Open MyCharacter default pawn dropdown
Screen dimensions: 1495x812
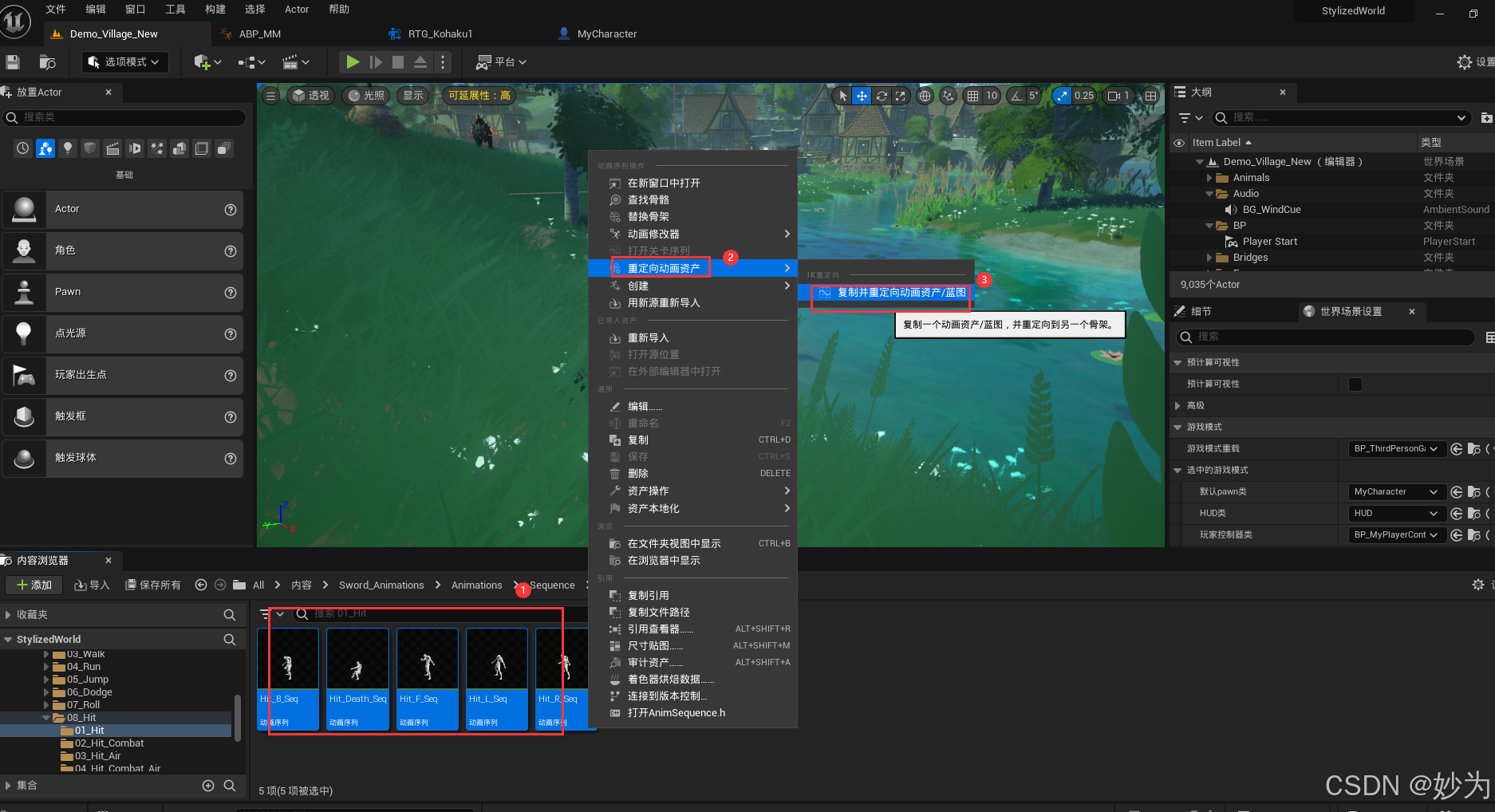tap(1396, 492)
